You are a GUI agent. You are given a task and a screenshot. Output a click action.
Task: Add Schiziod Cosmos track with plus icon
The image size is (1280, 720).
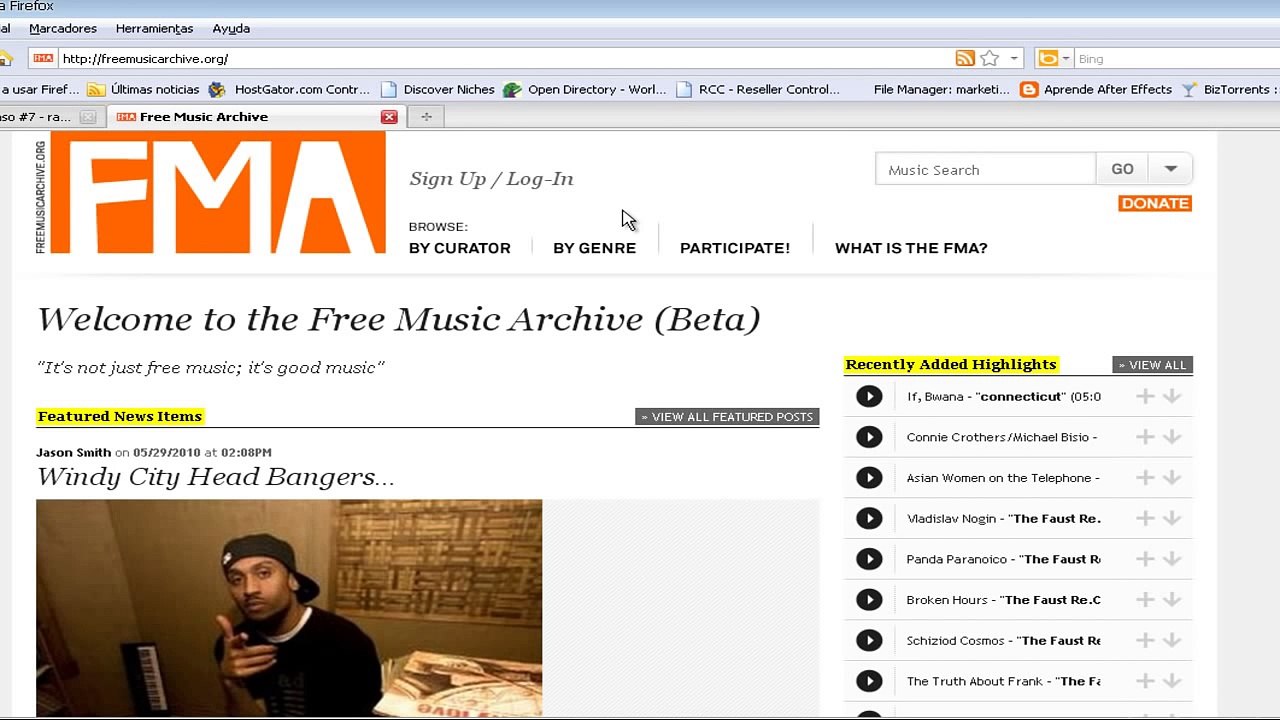click(1145, 640)
